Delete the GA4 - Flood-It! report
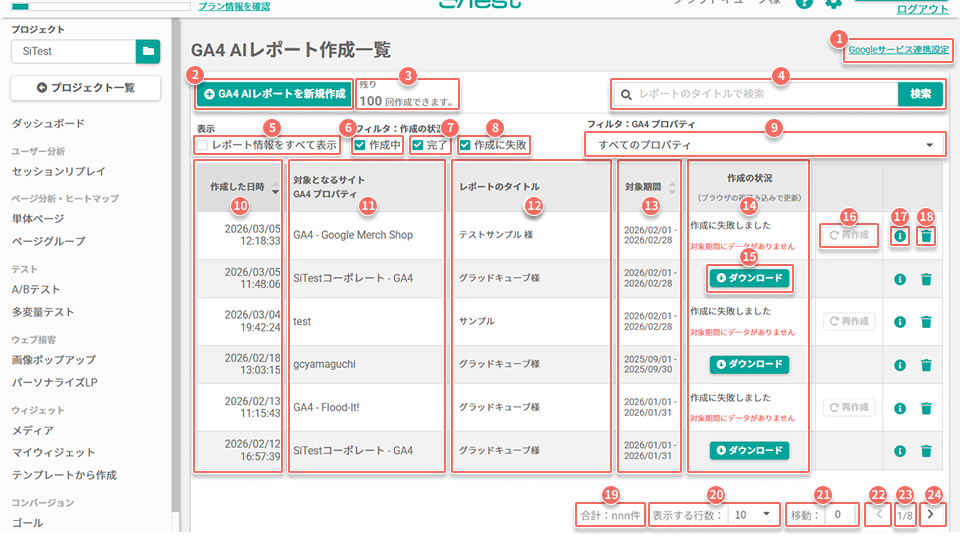960x536 pixels. pos(926,408)
